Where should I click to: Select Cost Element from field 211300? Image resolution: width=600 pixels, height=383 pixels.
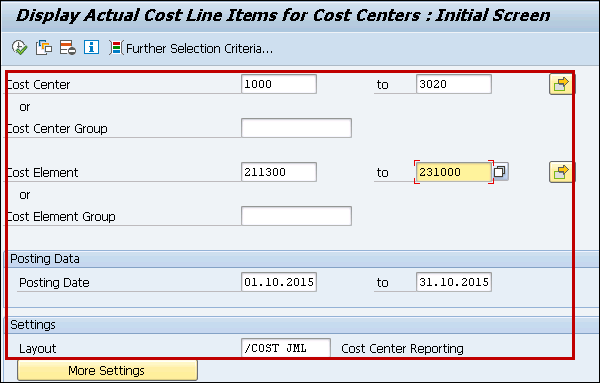279,172
